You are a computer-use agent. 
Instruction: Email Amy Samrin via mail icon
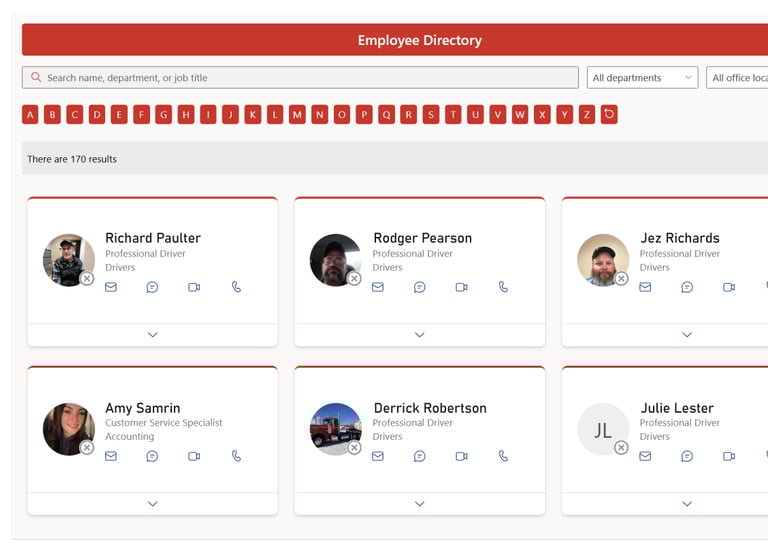point(111,456)
